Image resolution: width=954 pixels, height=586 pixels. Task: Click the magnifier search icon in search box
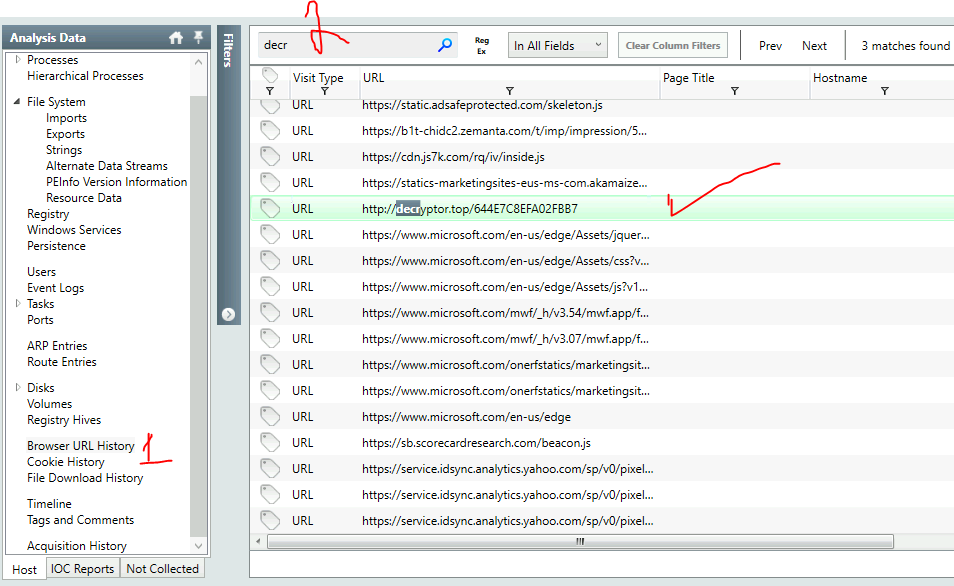pos(445,45)
